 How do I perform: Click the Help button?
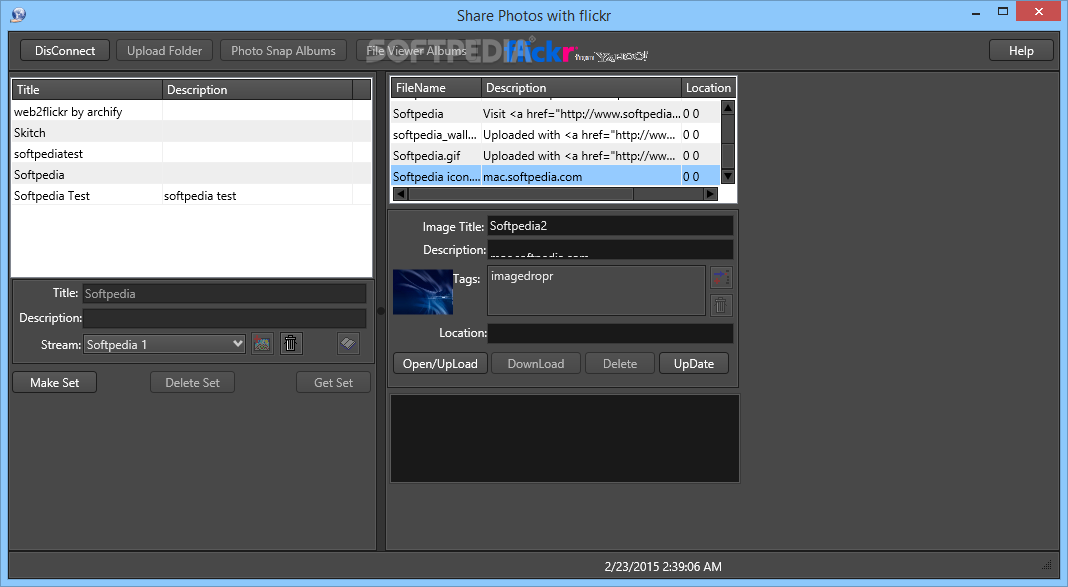(x=1021, y=50)
